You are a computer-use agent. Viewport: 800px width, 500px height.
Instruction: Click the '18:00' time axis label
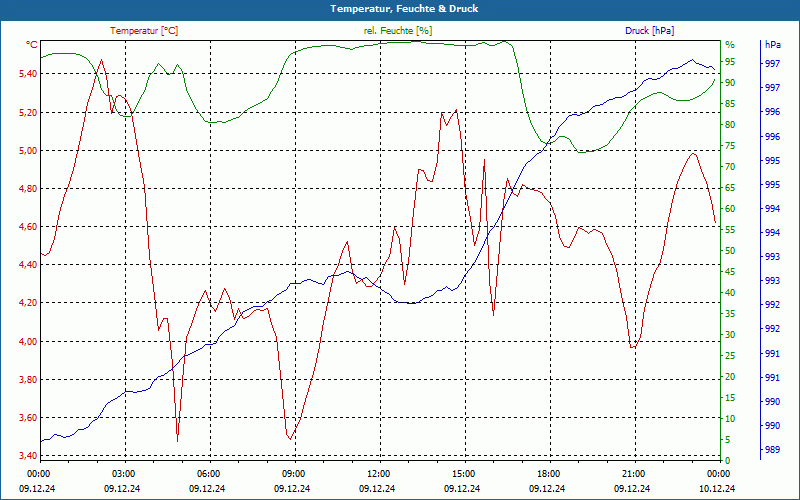549,474
